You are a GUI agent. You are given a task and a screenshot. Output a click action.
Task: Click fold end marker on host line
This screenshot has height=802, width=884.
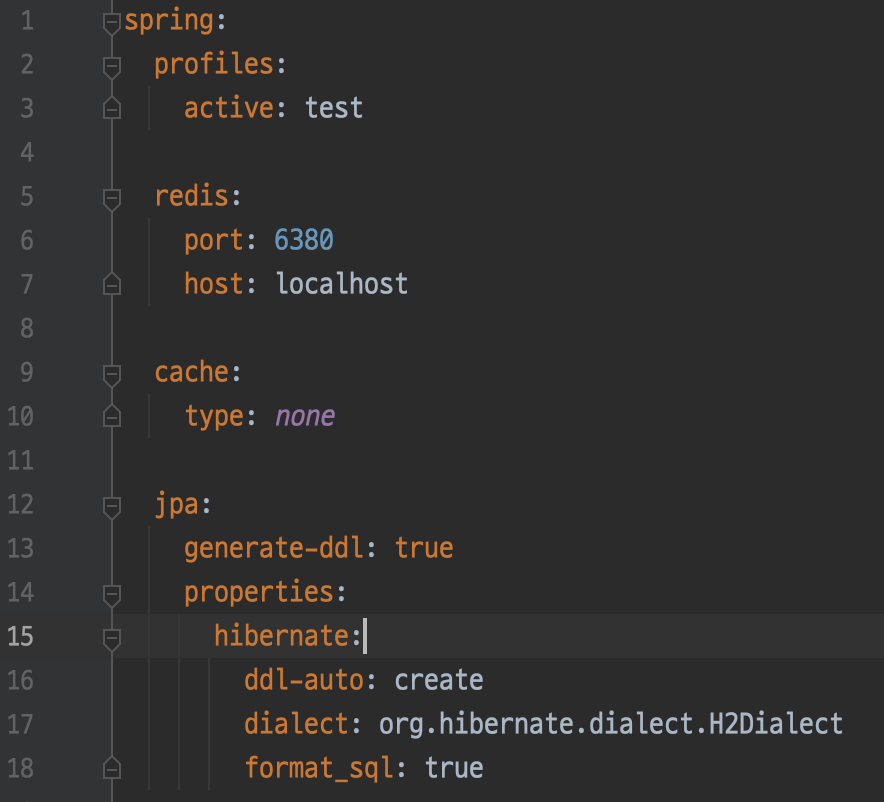coord(112,283)
